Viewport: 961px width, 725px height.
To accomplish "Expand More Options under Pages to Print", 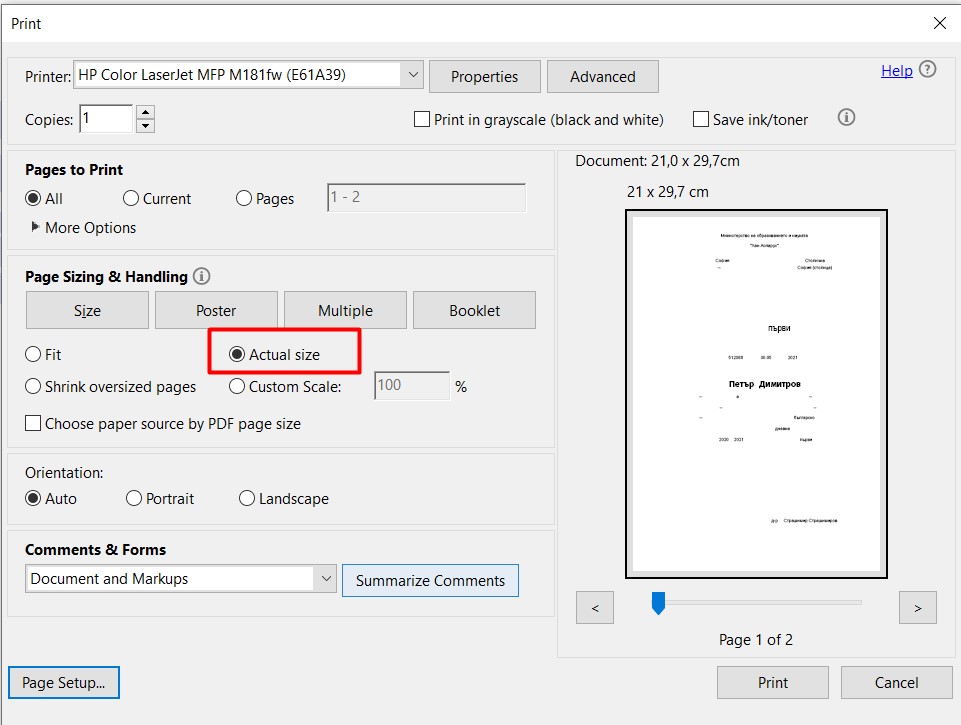I will (x=37, y=227).
